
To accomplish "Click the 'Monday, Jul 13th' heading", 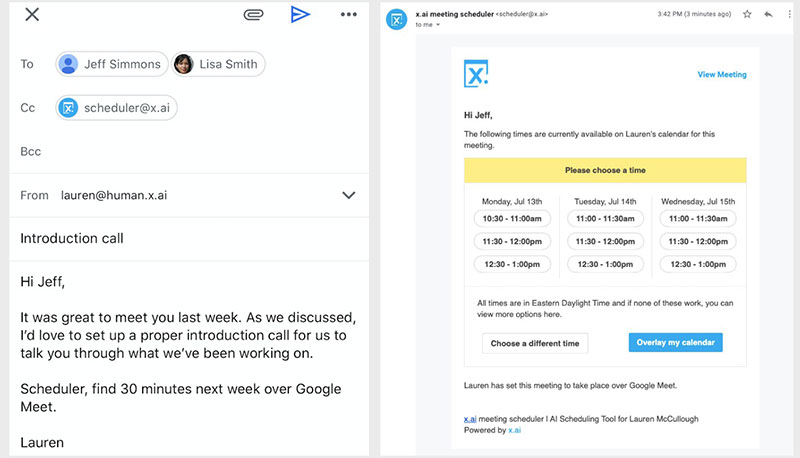I will pos(512,201).
